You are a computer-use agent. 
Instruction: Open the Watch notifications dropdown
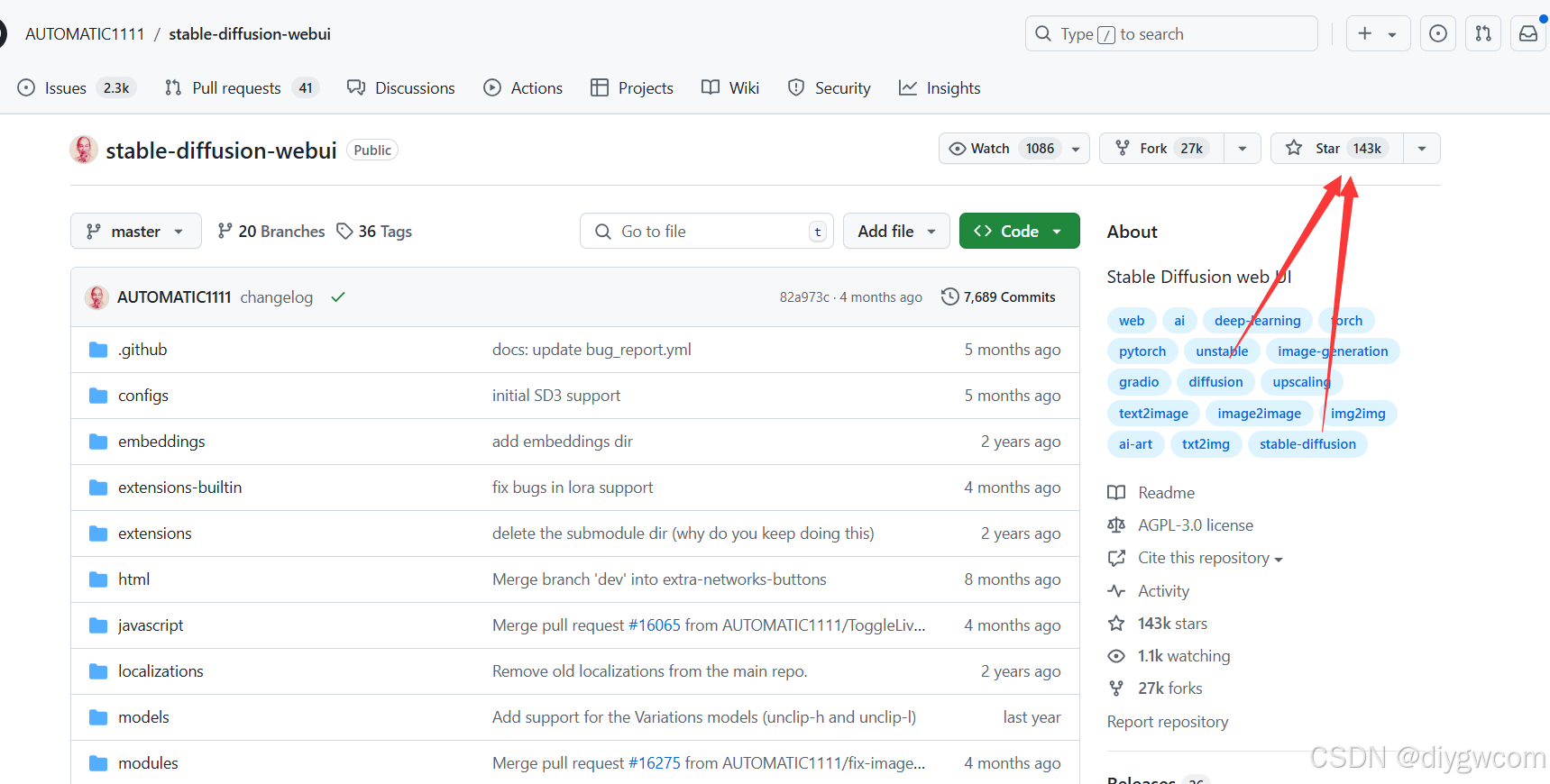[x=1014, y=149]
